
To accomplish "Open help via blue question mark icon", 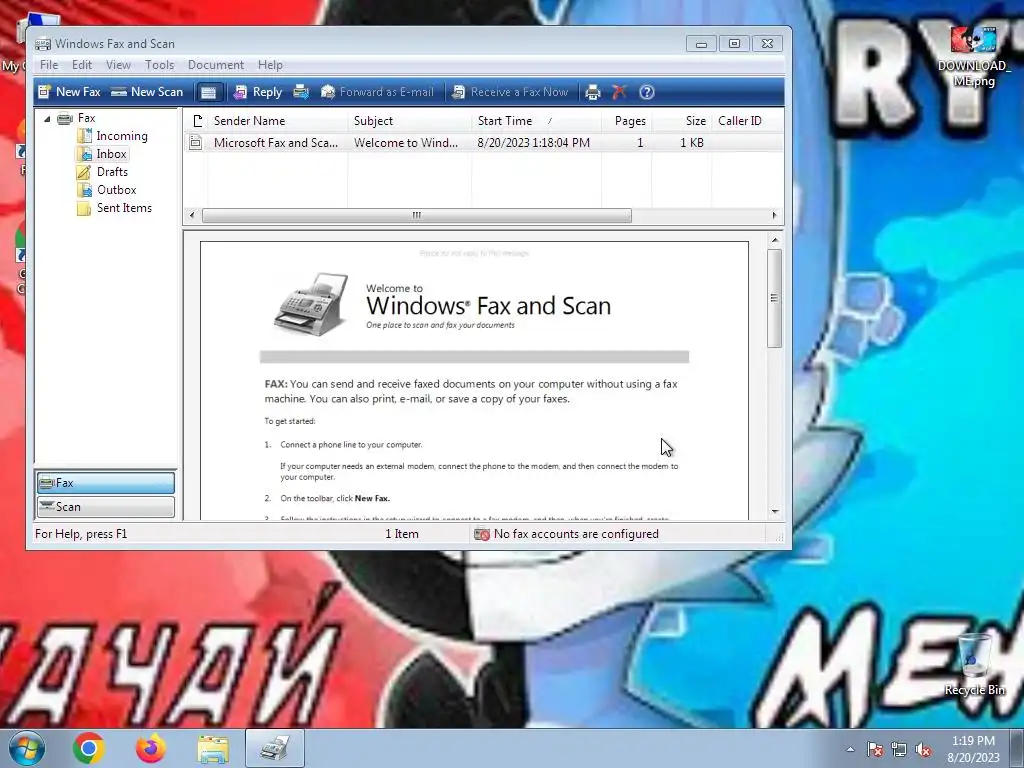I will 647,92.
